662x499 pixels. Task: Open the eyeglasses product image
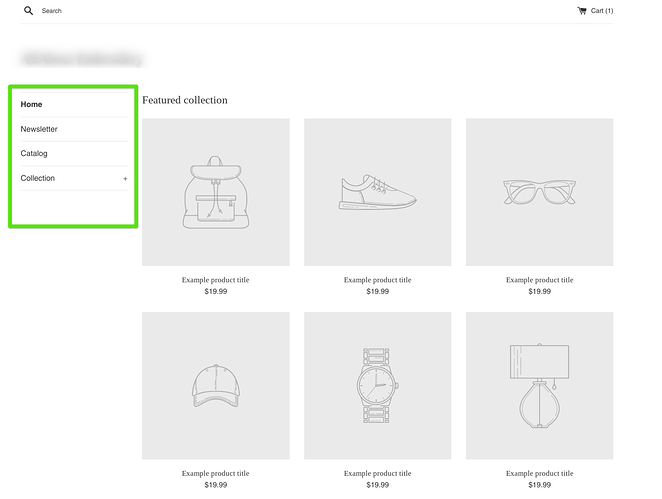click(540, 192)
